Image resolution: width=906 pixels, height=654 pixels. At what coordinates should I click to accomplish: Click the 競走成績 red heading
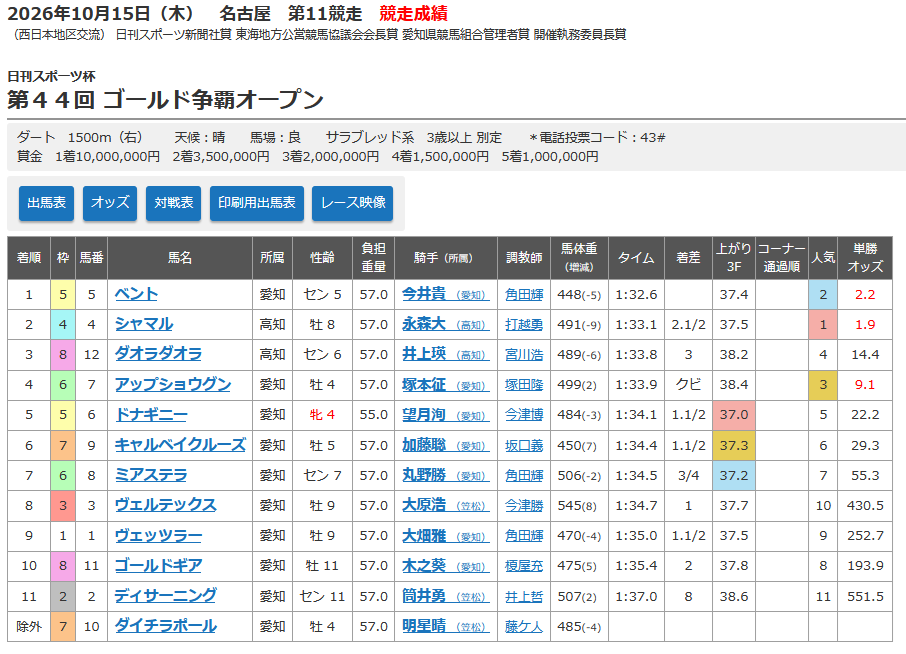(413, 13)
